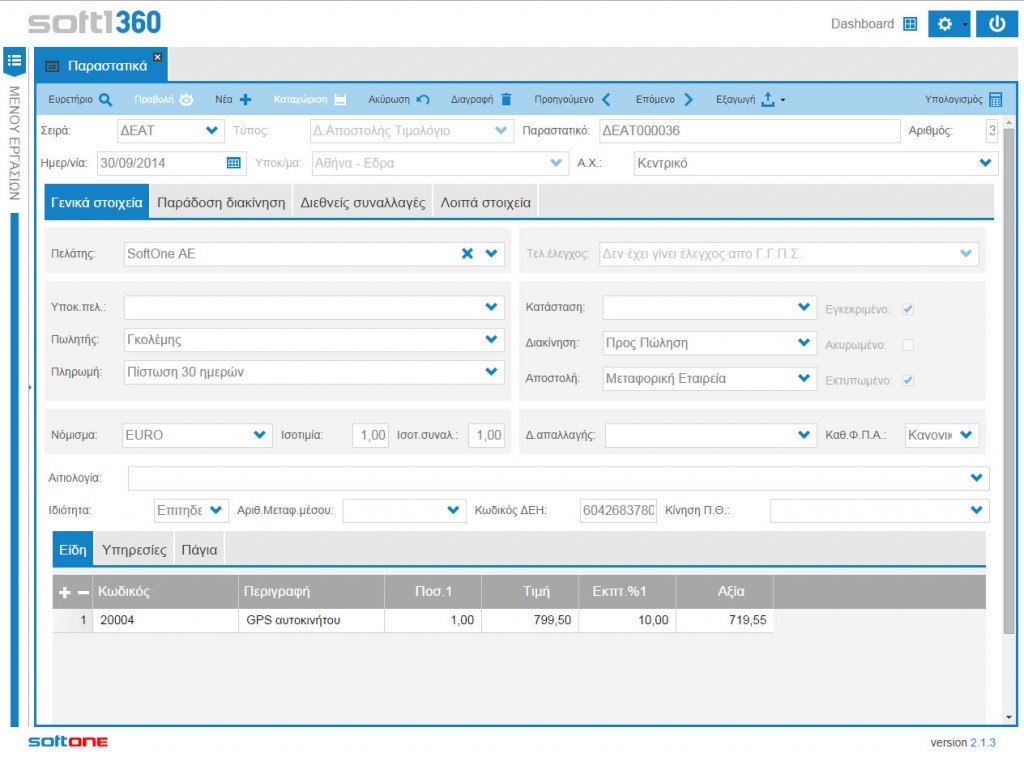Expand the Αποστολή Μεταφορική Εταιρεία dropdown
1024x757 pixels.
click(804, 378)
